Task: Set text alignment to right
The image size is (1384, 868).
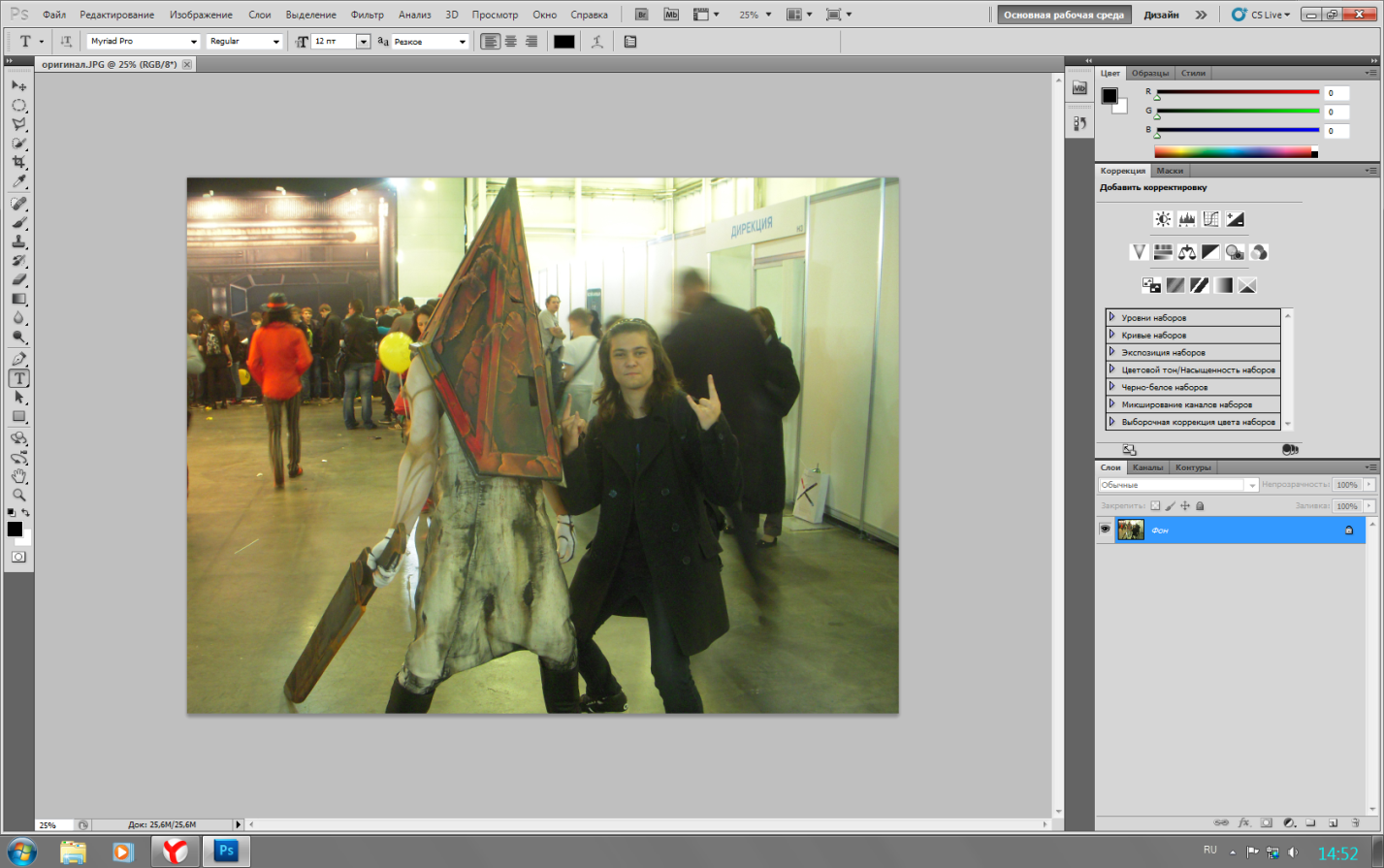Action: [531, 42]
